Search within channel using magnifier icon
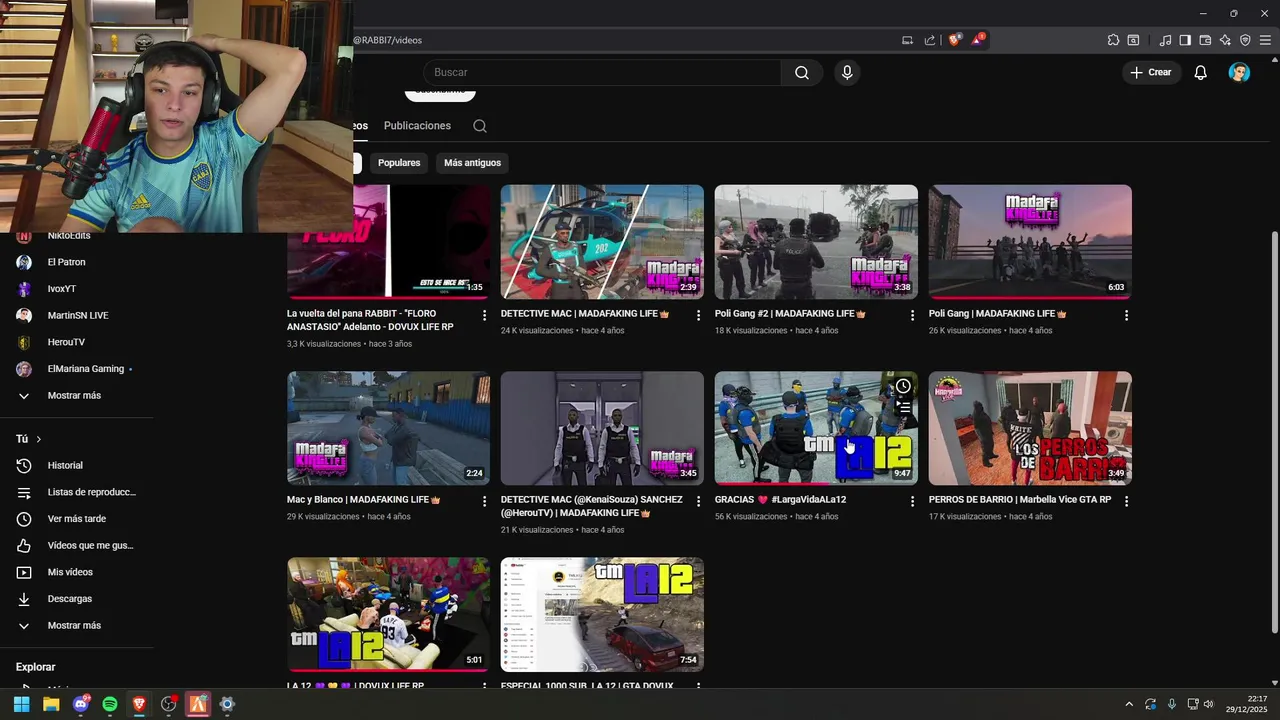Image resolution: width=1280 pixels, height=720 pixels. 480,126
